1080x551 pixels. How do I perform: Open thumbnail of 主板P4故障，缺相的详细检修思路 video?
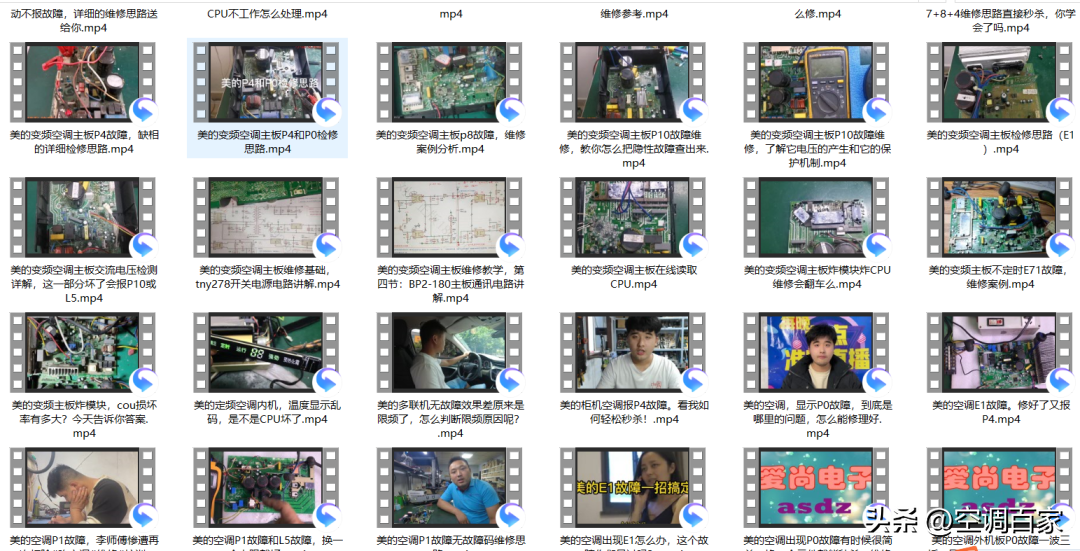[x=83, y=83]
